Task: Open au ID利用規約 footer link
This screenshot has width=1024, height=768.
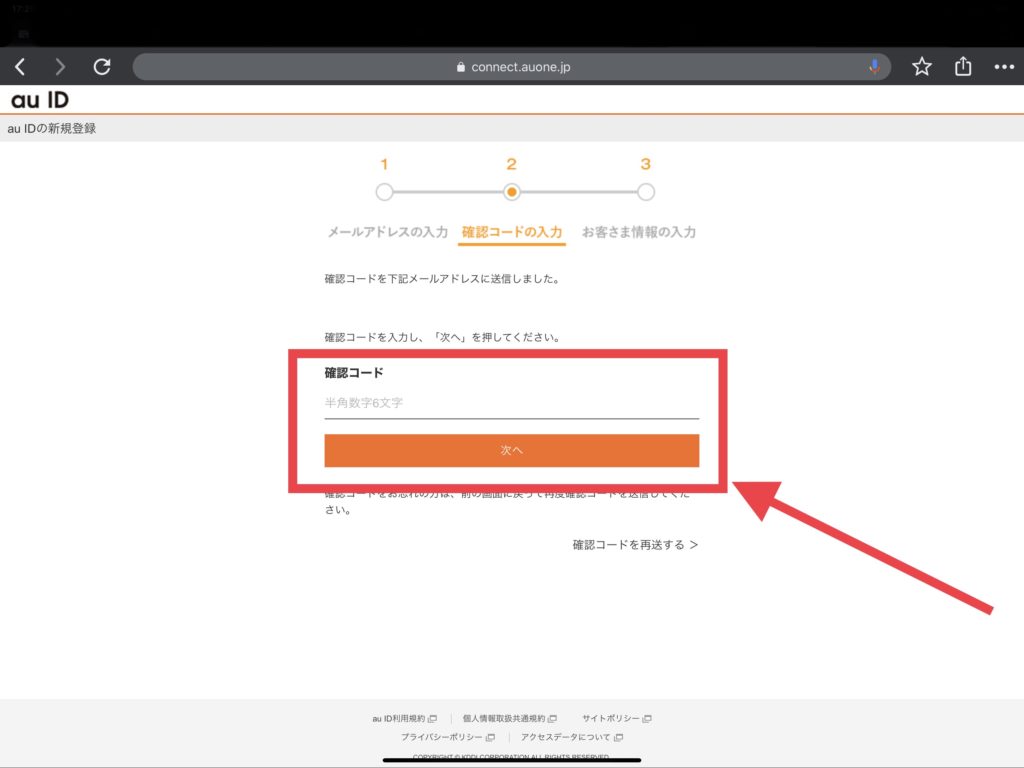Action: tap(404, 718)
